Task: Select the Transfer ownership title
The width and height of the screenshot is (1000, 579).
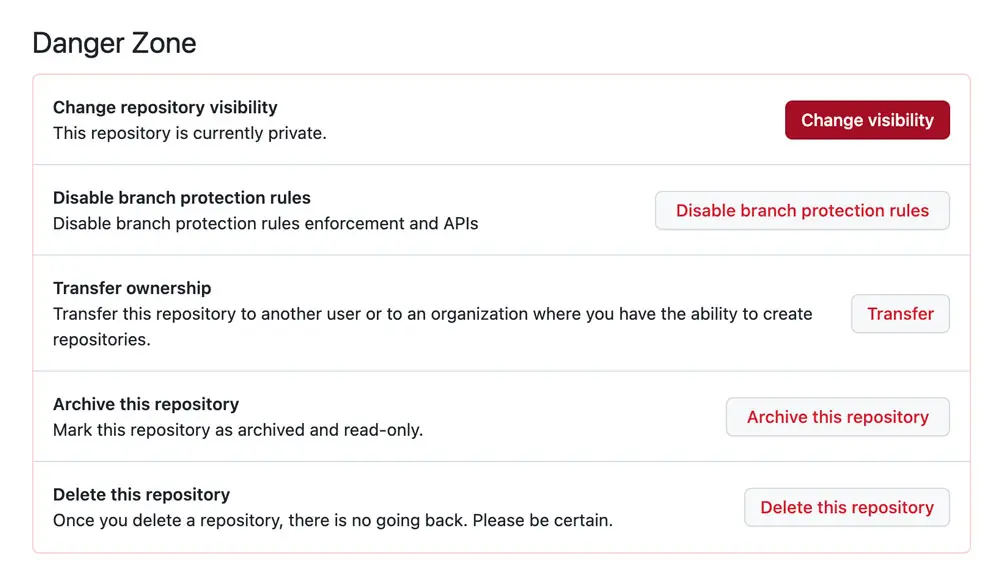Action: tap(132, 288)
